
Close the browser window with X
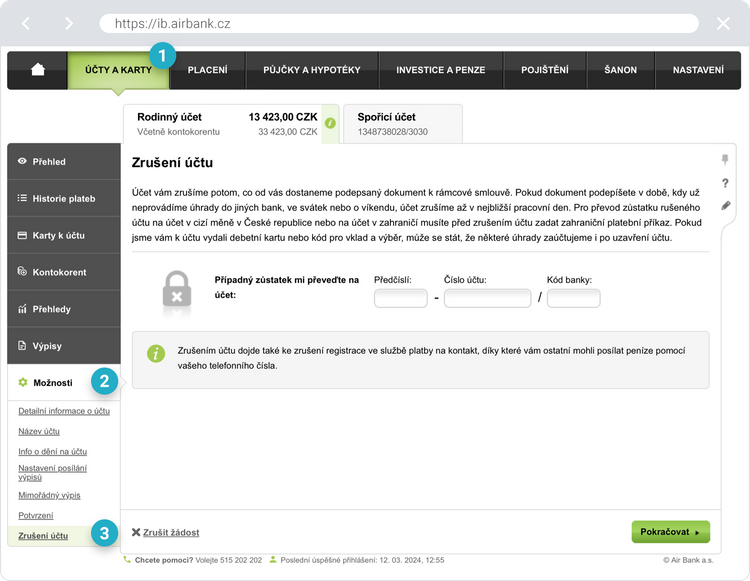723,23
